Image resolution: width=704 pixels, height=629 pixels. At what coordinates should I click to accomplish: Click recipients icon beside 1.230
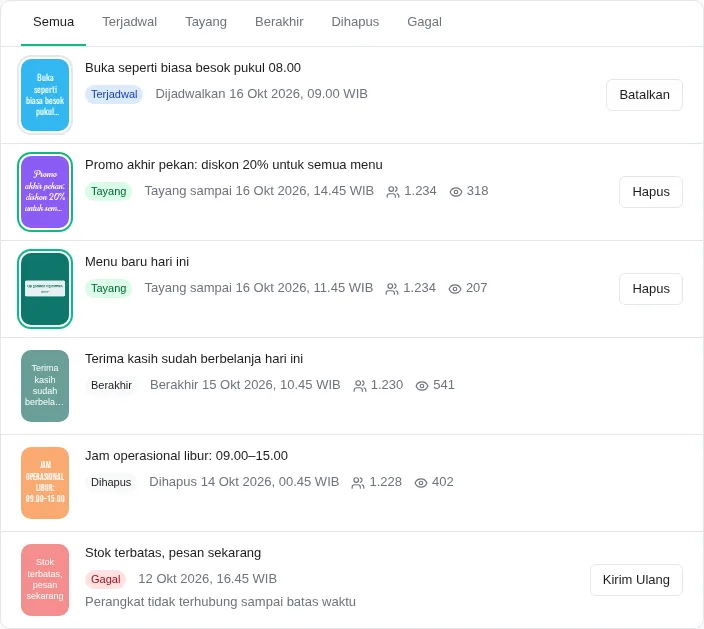[360, 386]
